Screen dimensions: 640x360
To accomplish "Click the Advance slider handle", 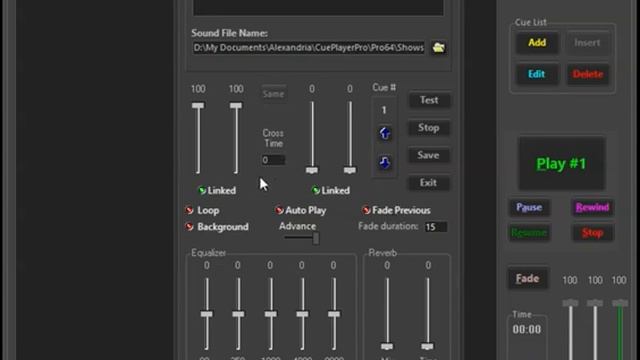I will click(x=316, y=238).
